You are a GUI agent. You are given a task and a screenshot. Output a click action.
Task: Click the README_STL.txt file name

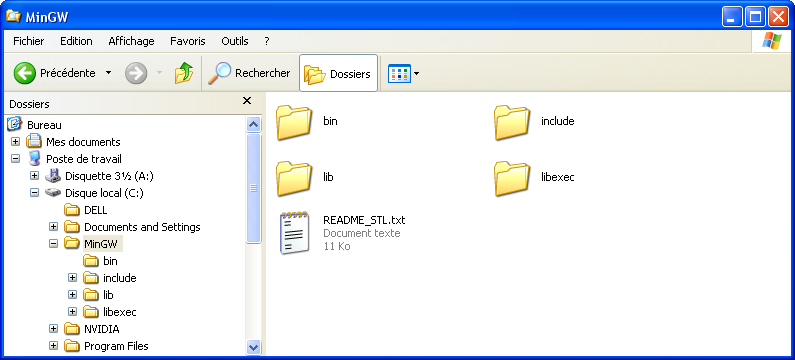point(364,220)
